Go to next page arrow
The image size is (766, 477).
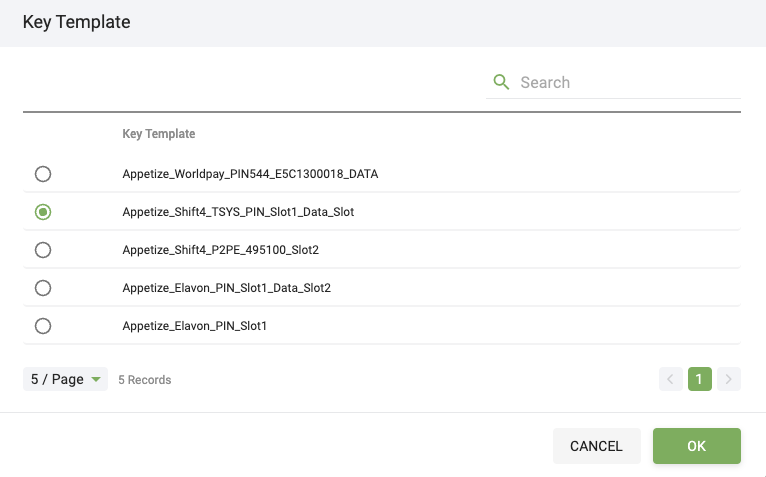click(x=729, y=379)
